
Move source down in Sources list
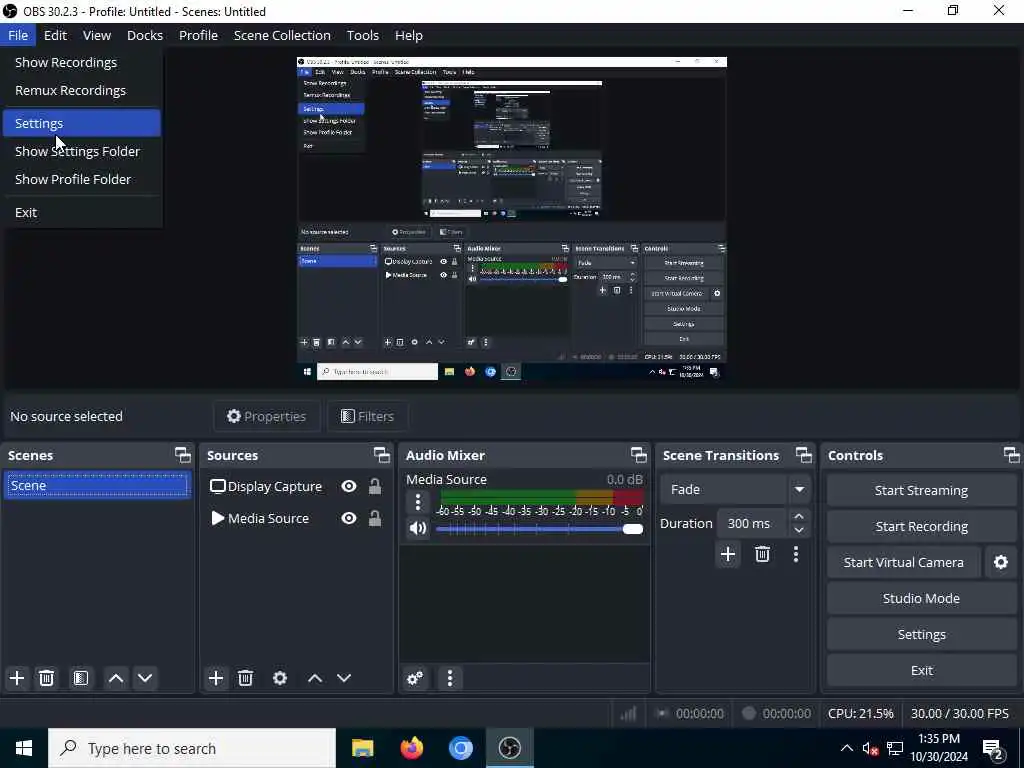[x=344, y=678]
